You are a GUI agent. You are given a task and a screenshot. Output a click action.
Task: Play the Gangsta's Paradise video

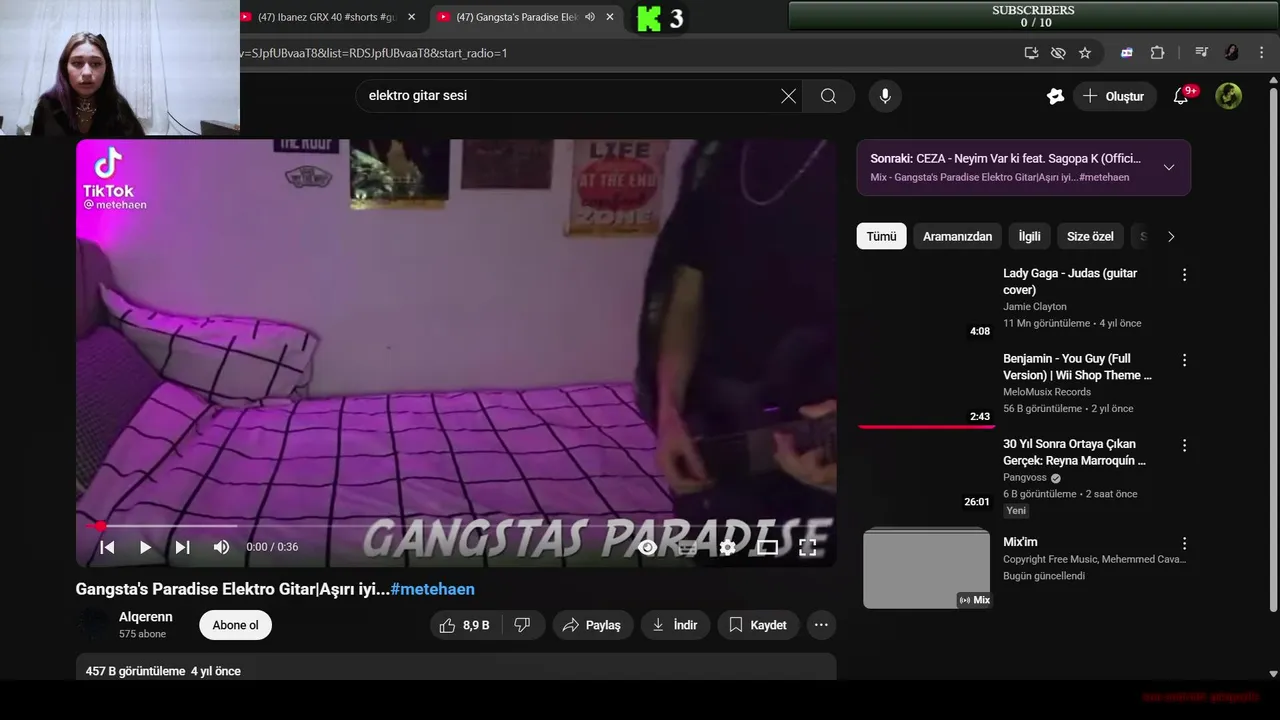pos(145,547)
